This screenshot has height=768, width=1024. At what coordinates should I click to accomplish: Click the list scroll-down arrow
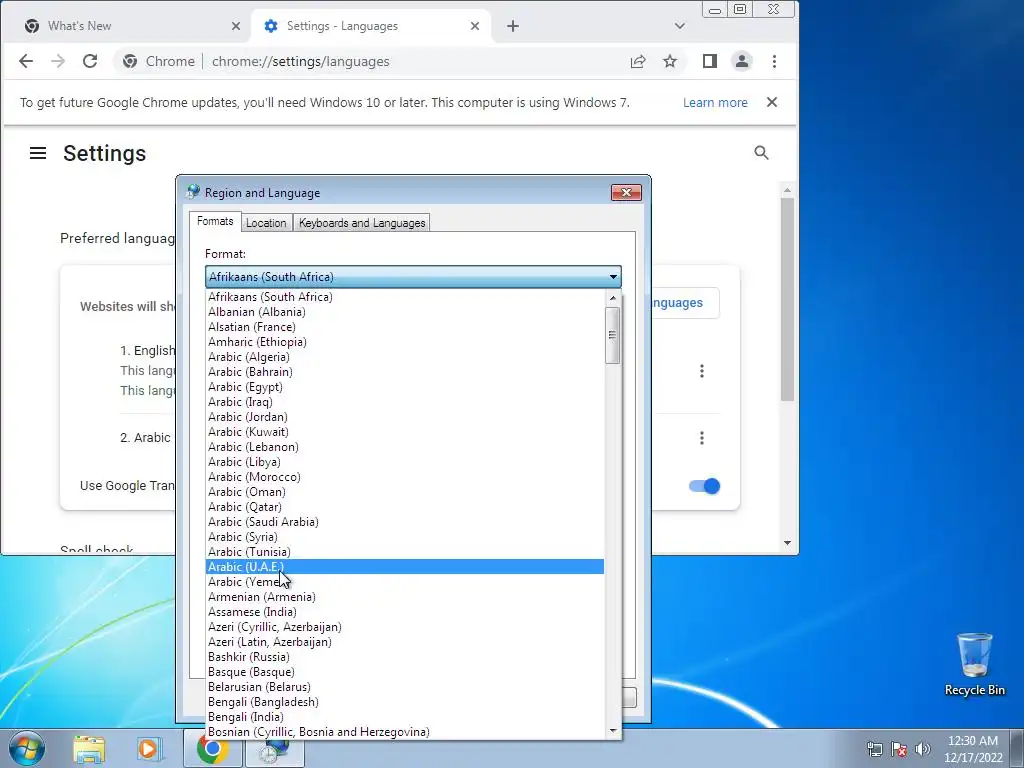tap(613, 731)
